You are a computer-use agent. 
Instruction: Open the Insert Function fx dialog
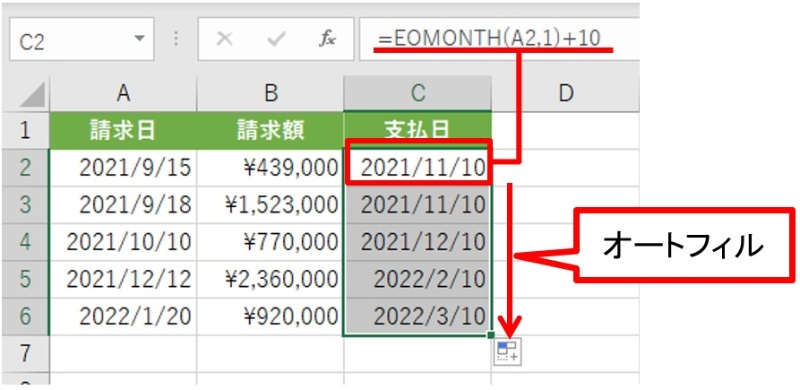coord(327,39)
